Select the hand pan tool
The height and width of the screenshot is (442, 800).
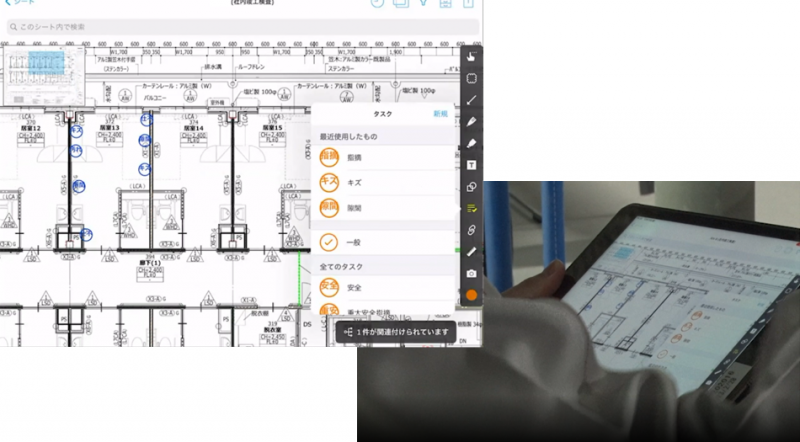[x=471, y=57]
